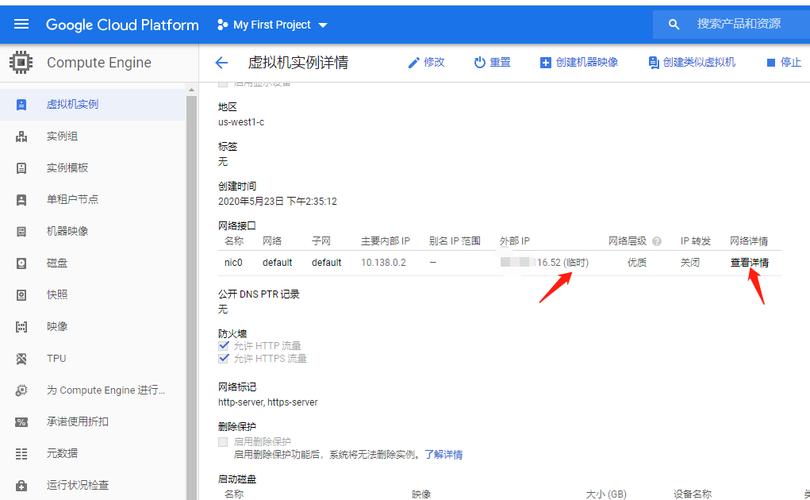Screen dimensions: 810x500
Task: Click the sidebar scrollbar up arrow
Action: 191,90
